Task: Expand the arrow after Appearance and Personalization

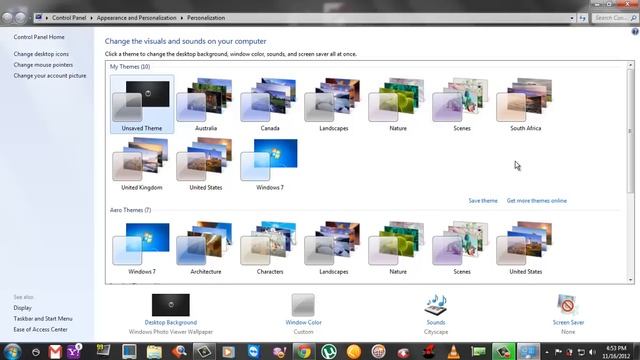Action: (x=182, y=18)
